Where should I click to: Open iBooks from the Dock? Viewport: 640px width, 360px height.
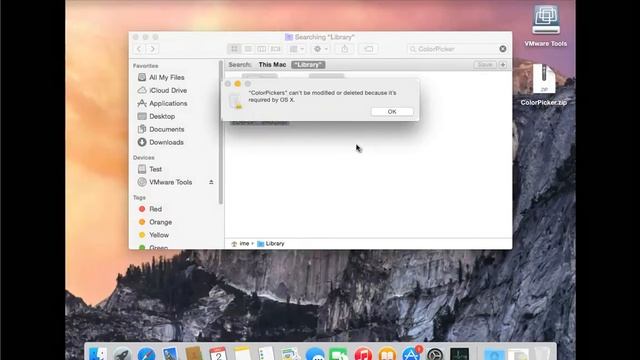[x=387, y=353]
